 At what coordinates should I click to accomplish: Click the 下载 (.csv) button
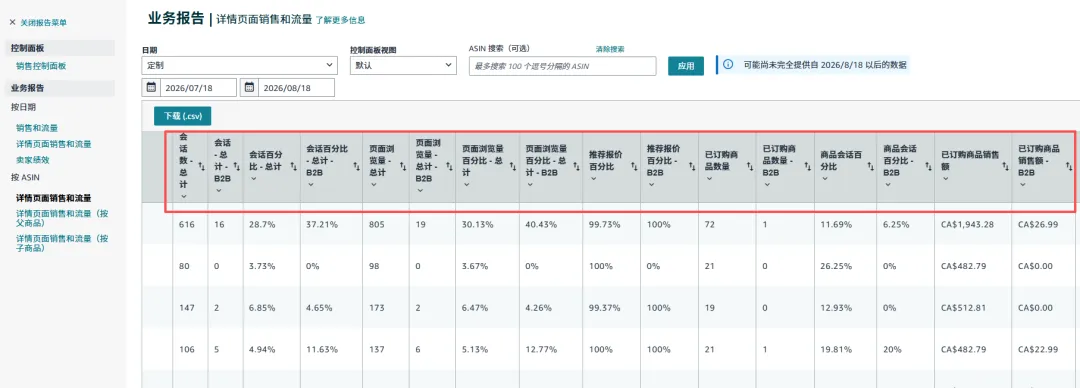click(183, 116)
